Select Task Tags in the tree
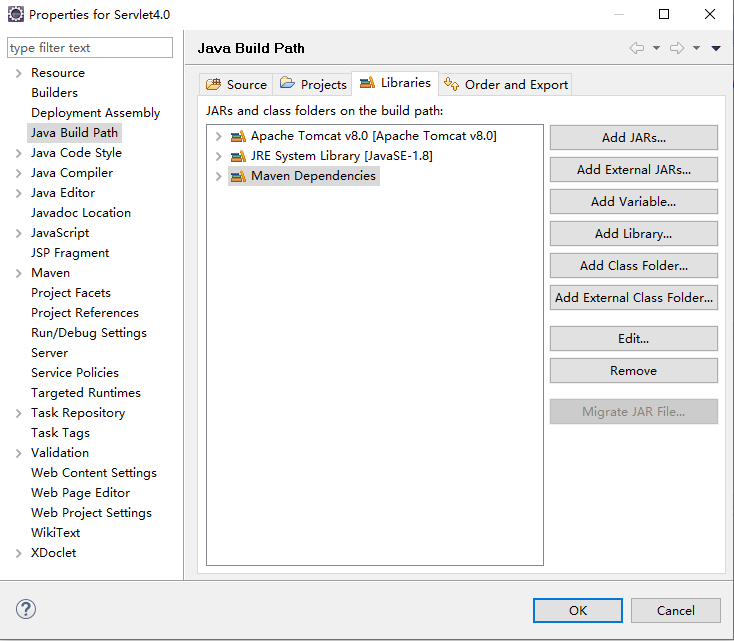This screenshot has height=641, width=734. tap(60, 433)
